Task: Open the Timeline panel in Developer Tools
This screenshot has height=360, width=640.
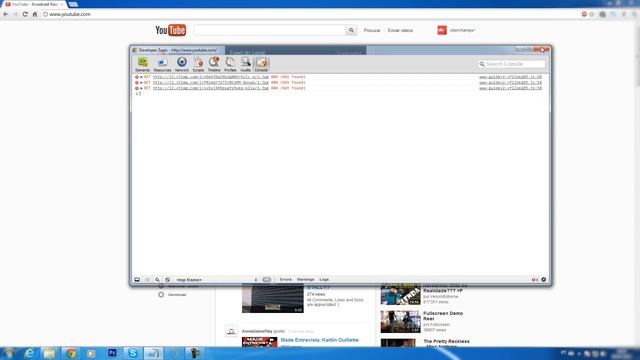Action: tap(214, 64)
